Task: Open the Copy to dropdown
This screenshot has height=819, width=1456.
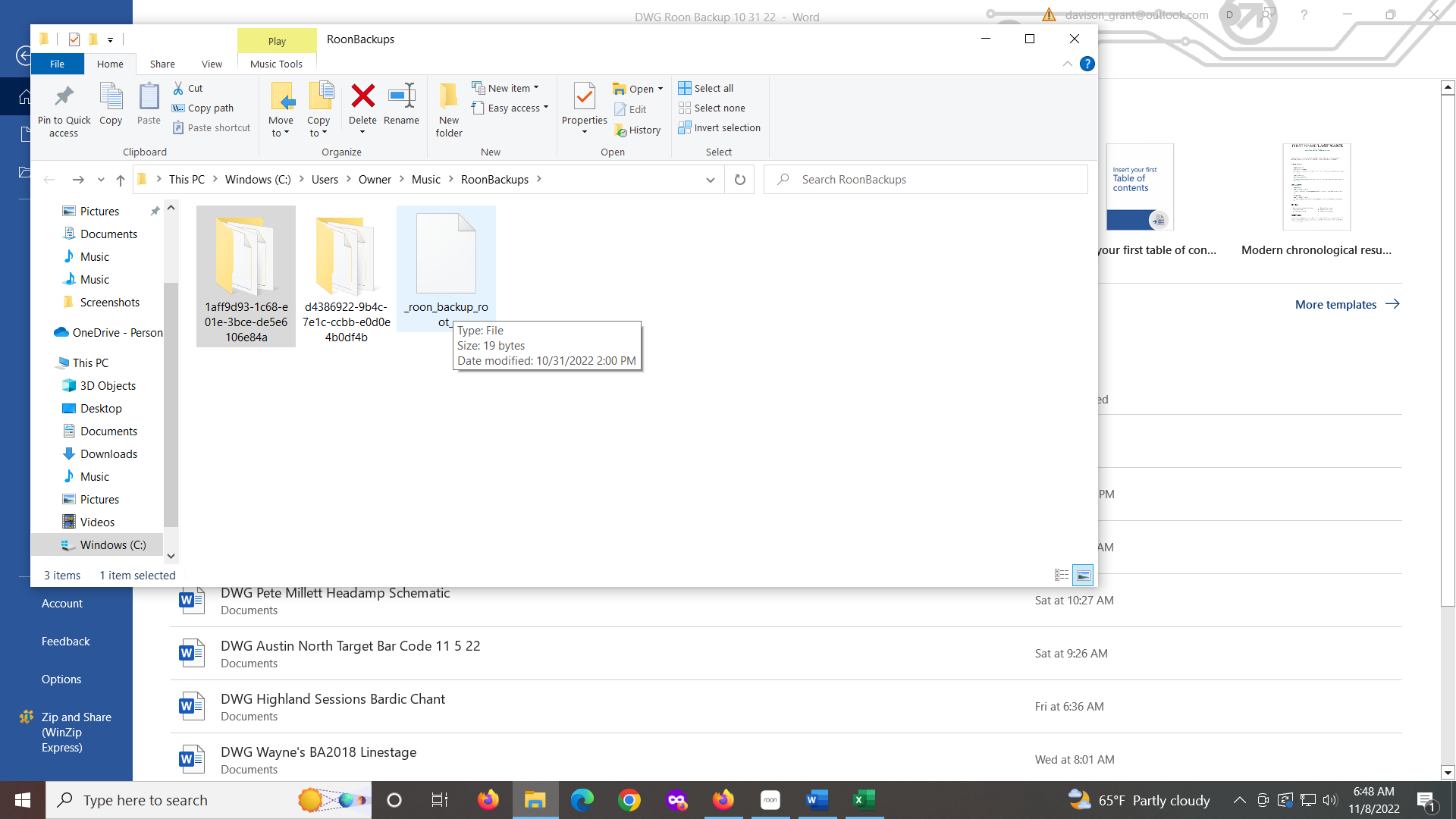Action: coord(318,126)
